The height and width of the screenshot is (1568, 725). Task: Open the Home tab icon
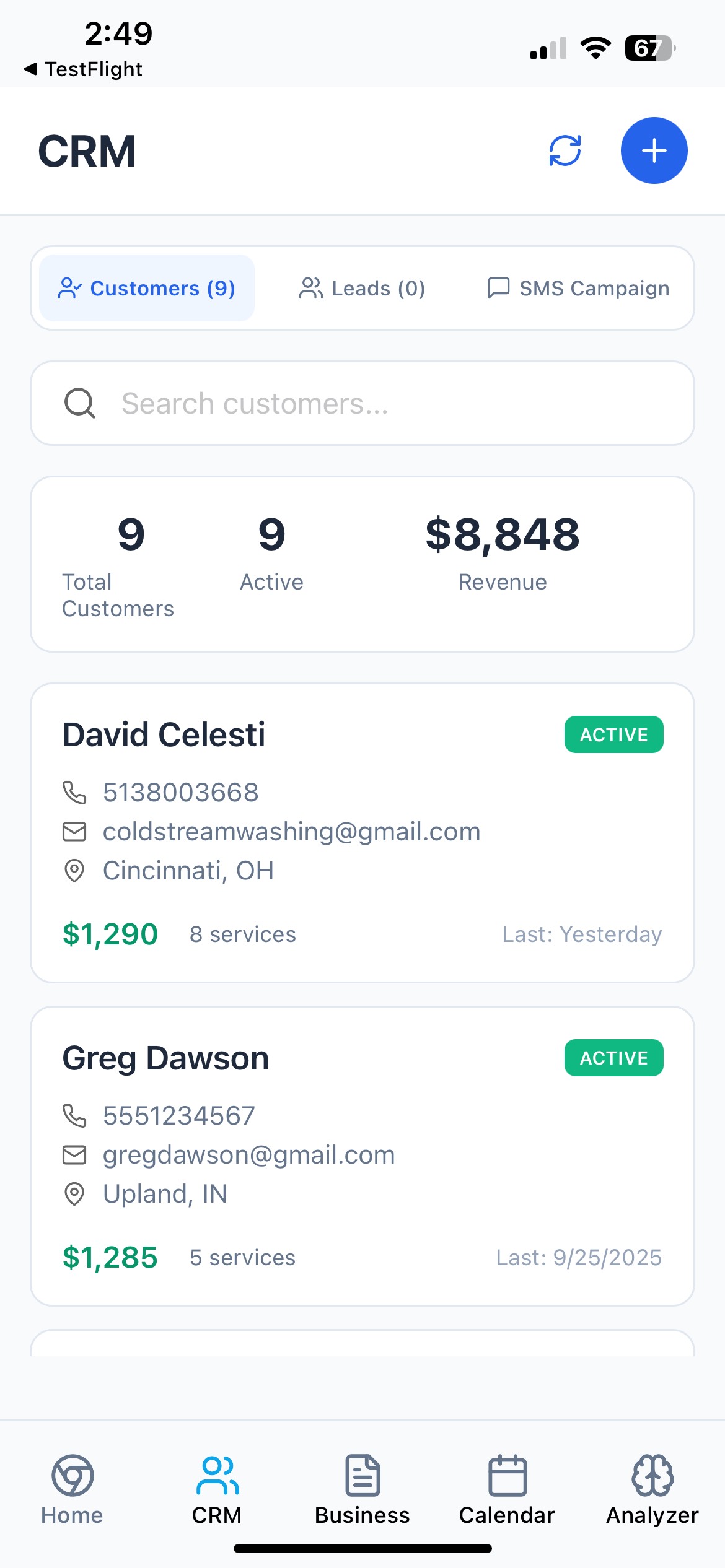pos(72,1476)
